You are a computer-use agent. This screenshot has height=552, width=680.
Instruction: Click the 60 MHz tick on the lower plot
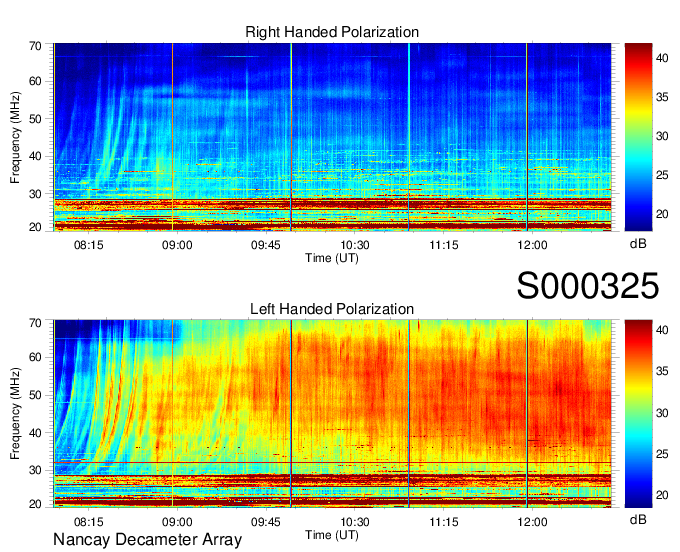tap(35, 357)
